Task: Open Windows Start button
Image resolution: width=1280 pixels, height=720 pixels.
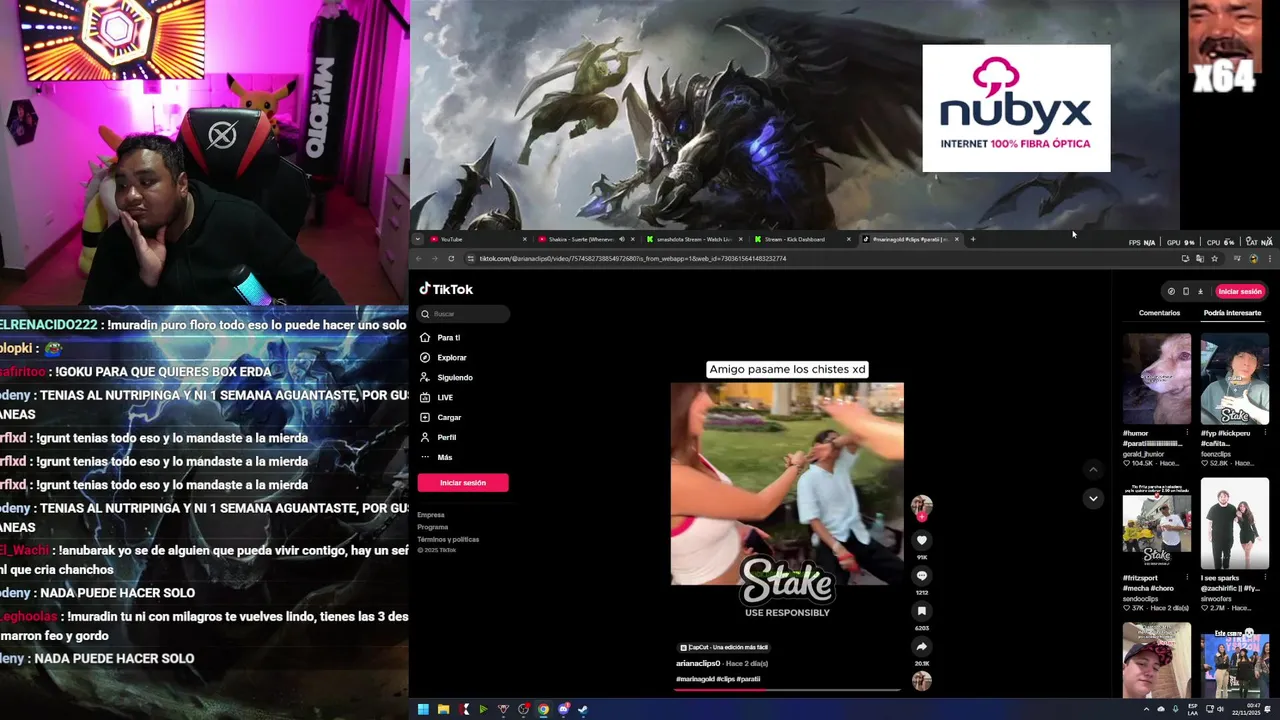Action: click(x=423, y=710)
